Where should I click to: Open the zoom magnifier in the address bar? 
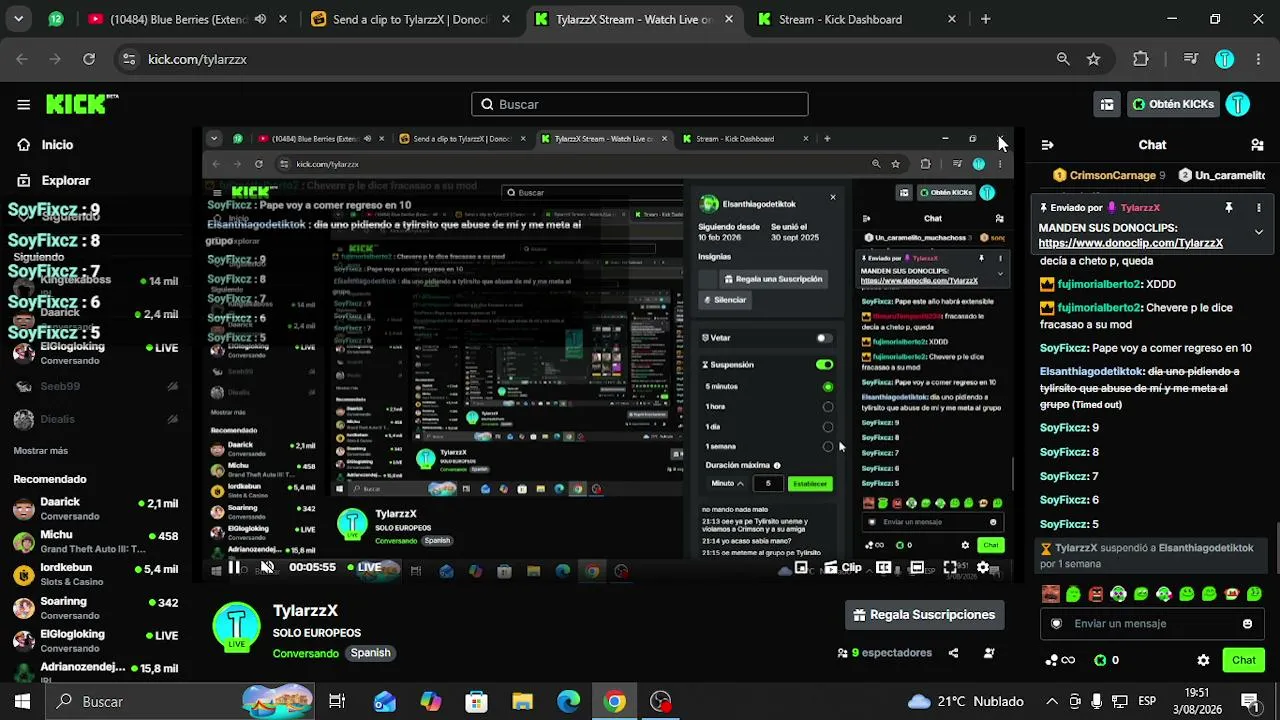point(1063,59)
